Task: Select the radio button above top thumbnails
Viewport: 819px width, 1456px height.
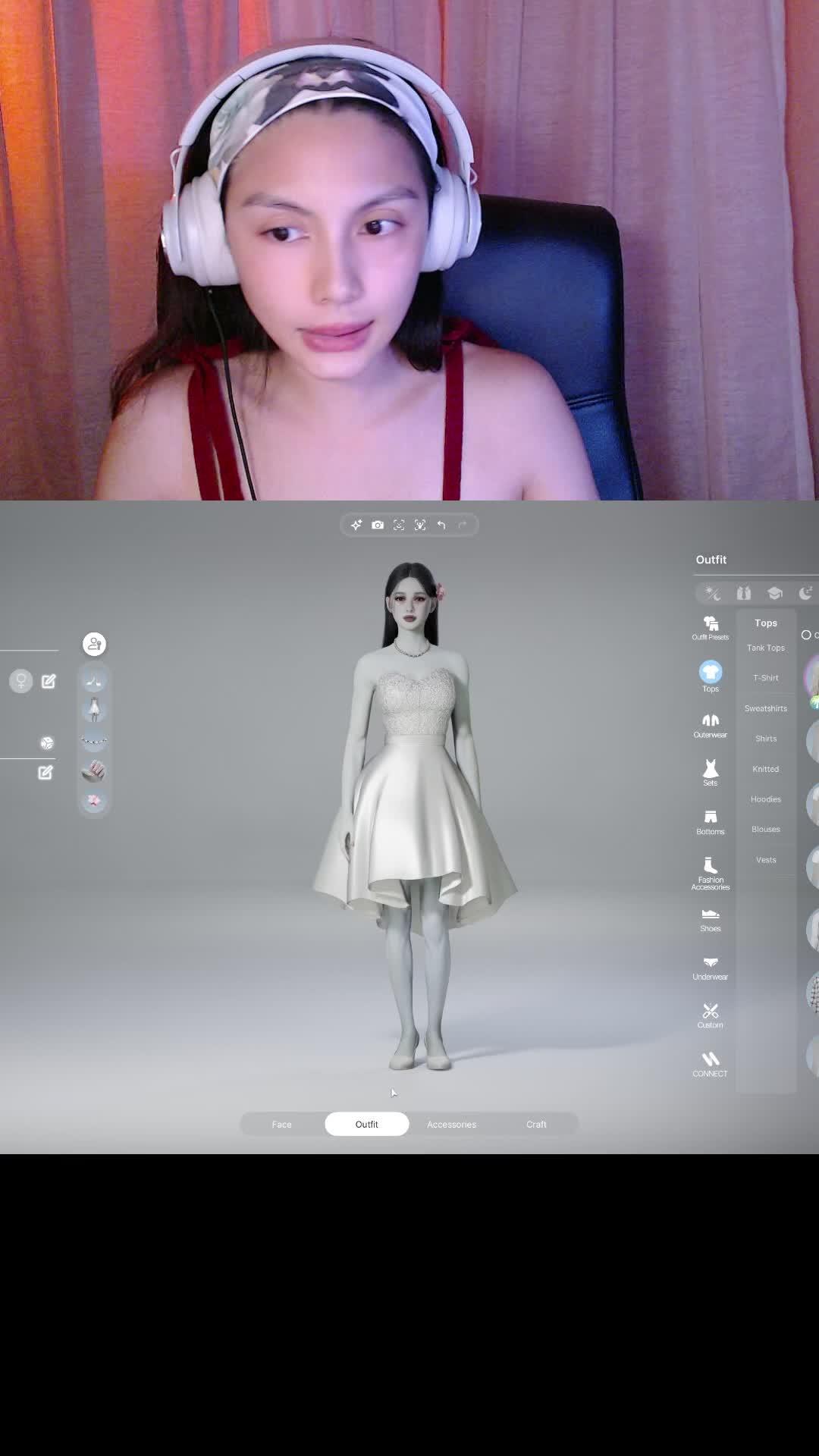Action: tap(806, 635)
